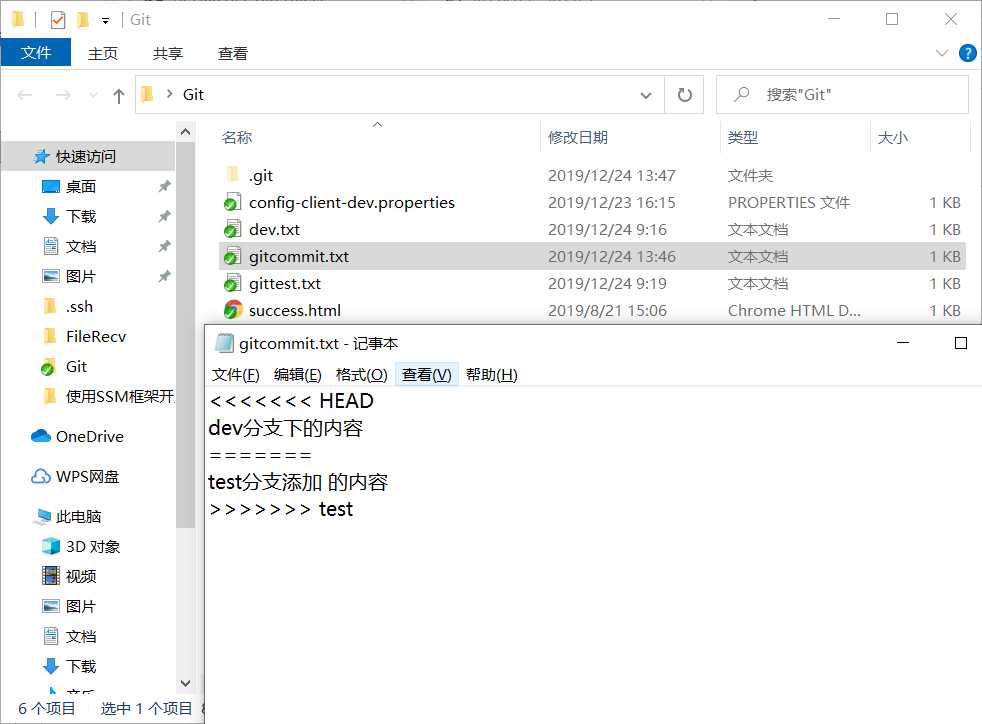Click the Git breadcrumb in address bar
This screenshot has height=724, width=982.
pyautogui.click(x=193, y=95)
